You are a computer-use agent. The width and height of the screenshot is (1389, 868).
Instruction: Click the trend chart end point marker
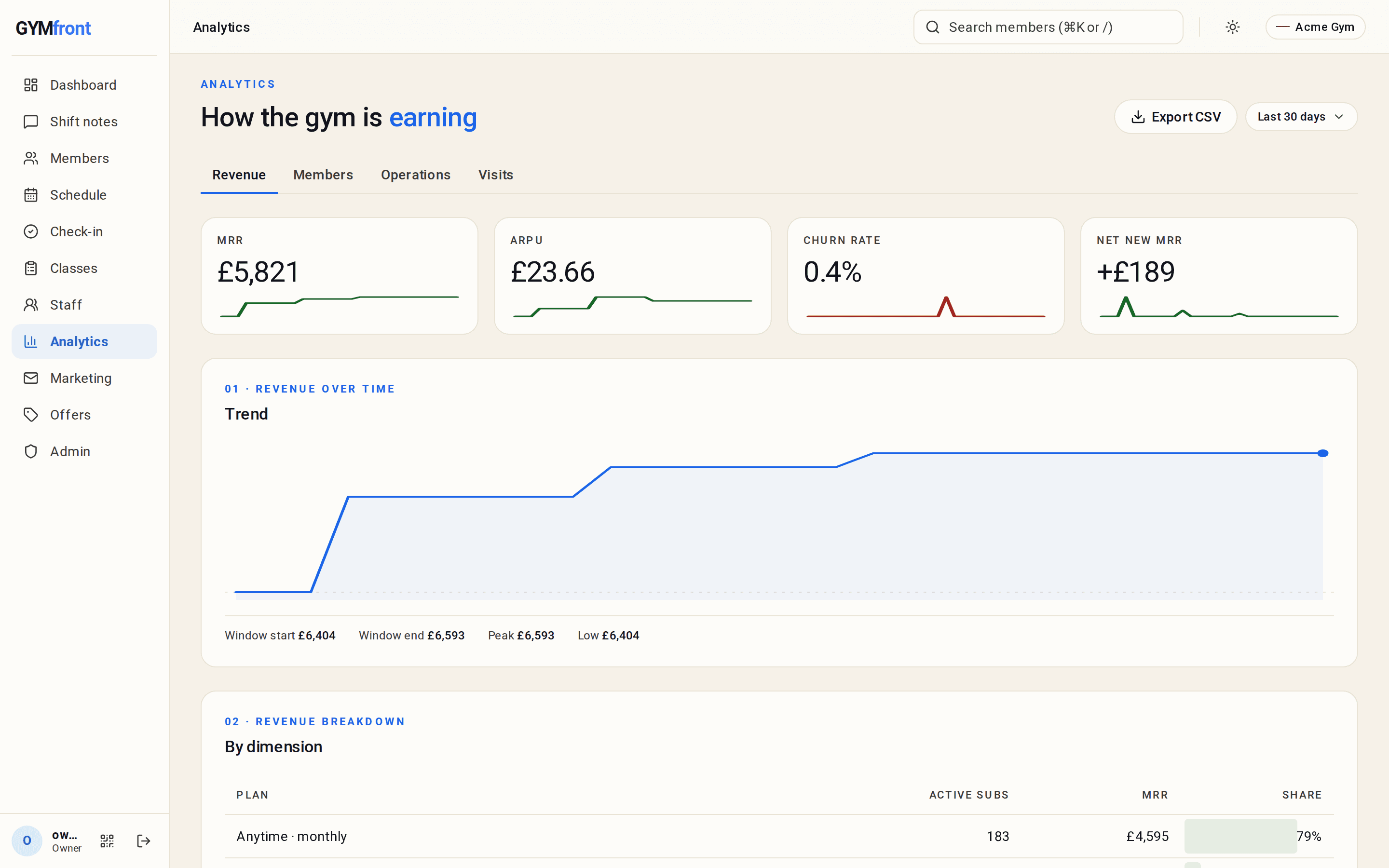pos(1322,453)
